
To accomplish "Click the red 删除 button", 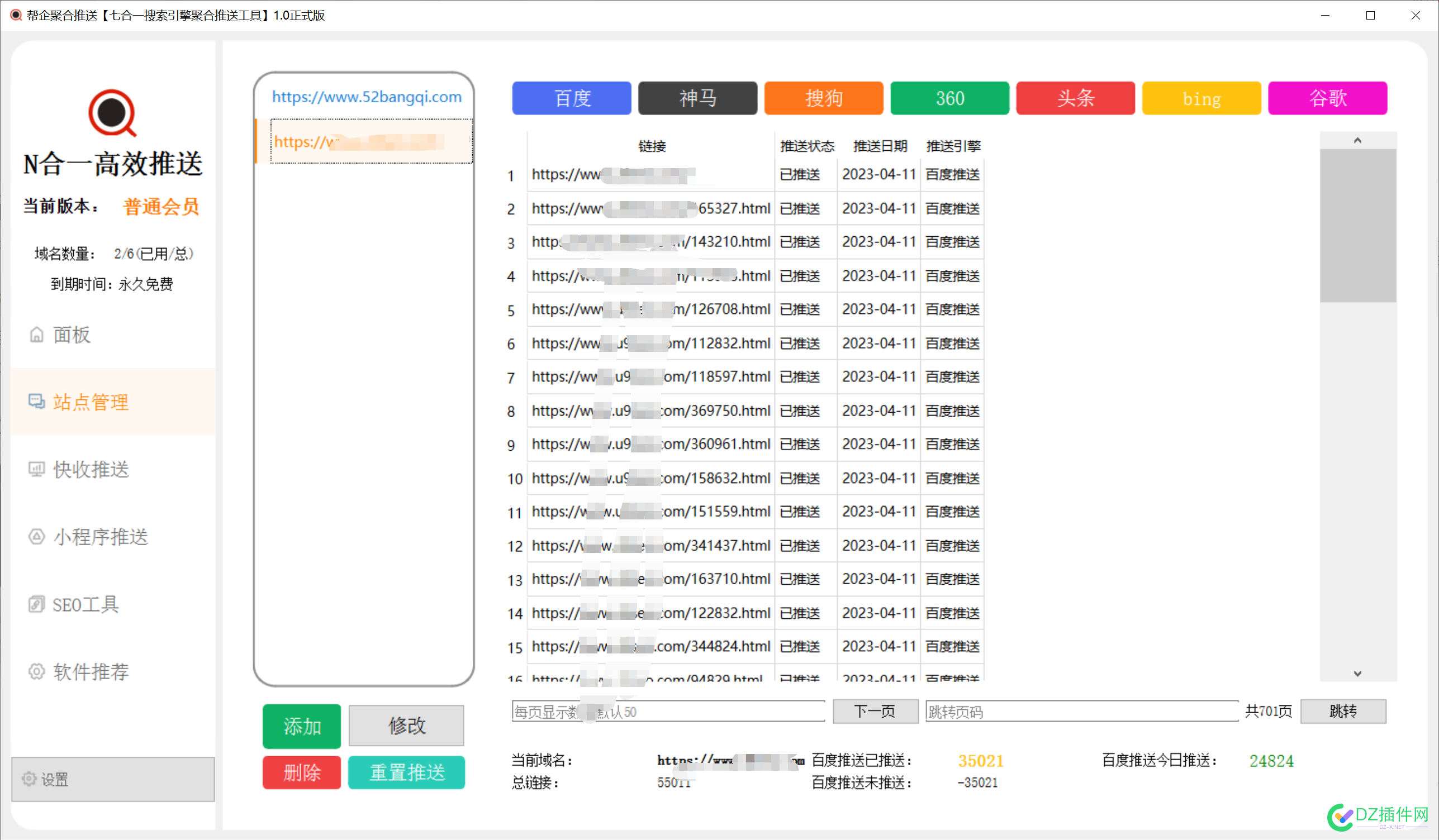I will click(x=302, y=772).
